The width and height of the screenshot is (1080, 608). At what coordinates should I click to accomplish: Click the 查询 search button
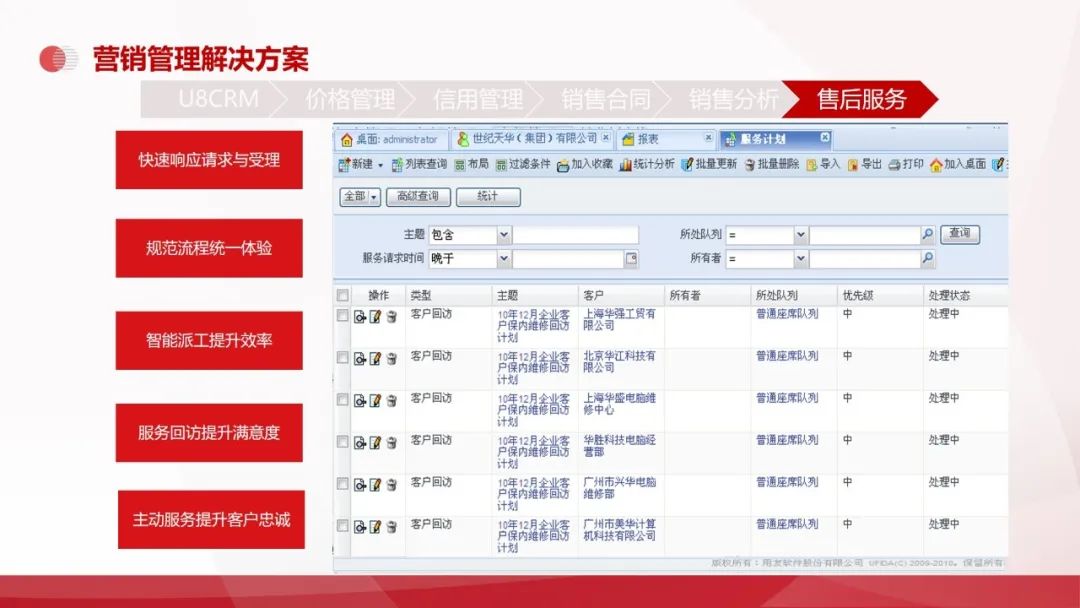(x=959, y=234)
